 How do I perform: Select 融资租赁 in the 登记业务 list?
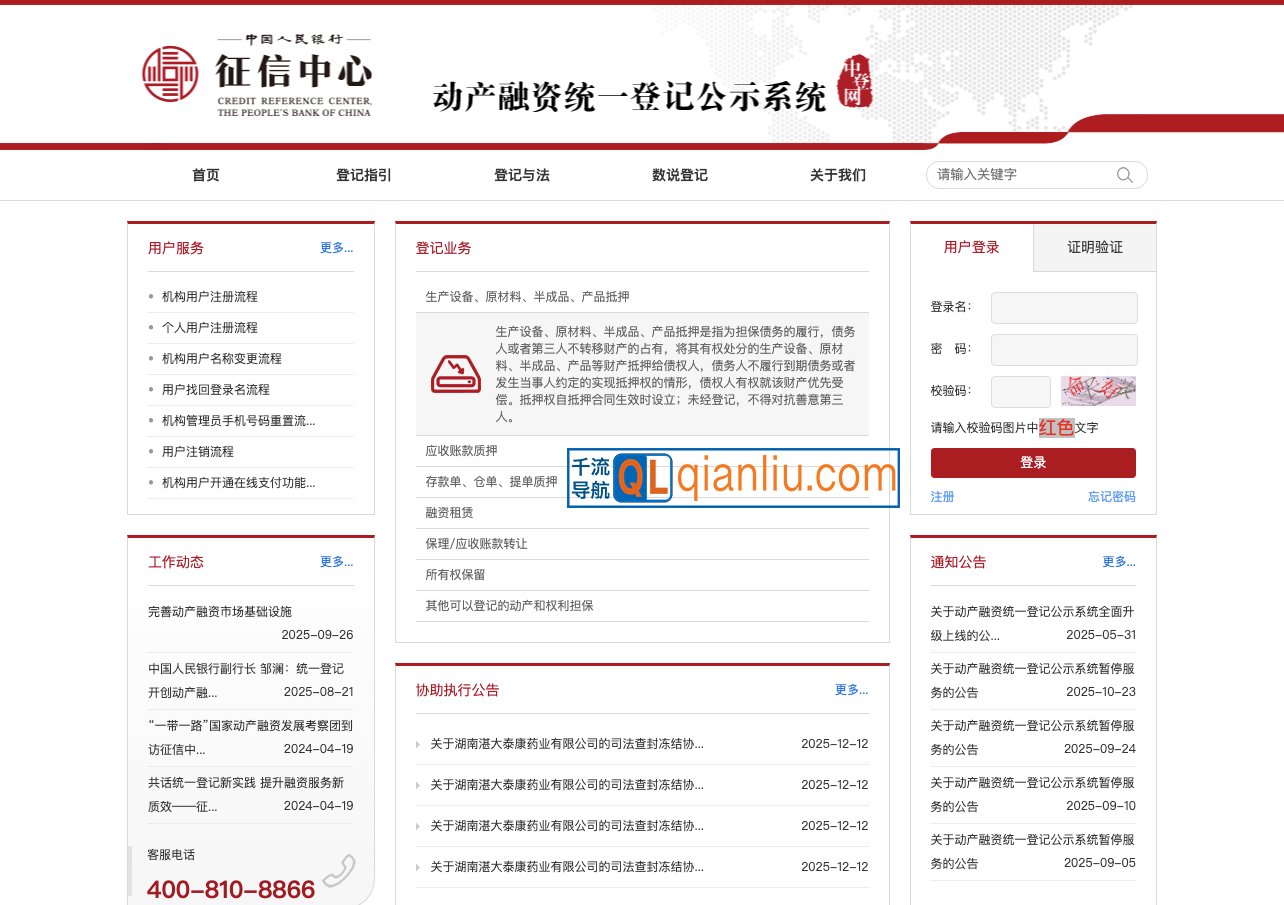[x=446, y=512]
